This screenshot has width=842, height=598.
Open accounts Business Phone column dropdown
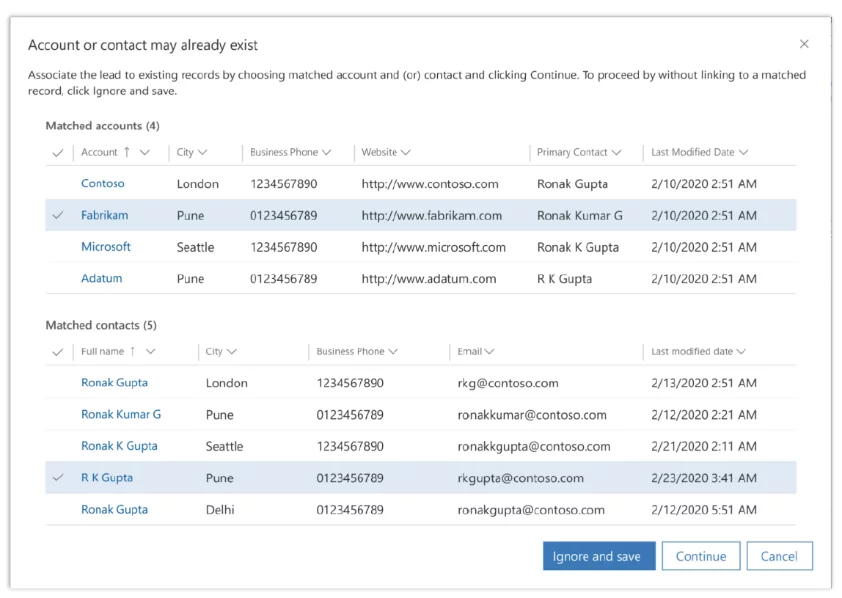click(326, 152)
